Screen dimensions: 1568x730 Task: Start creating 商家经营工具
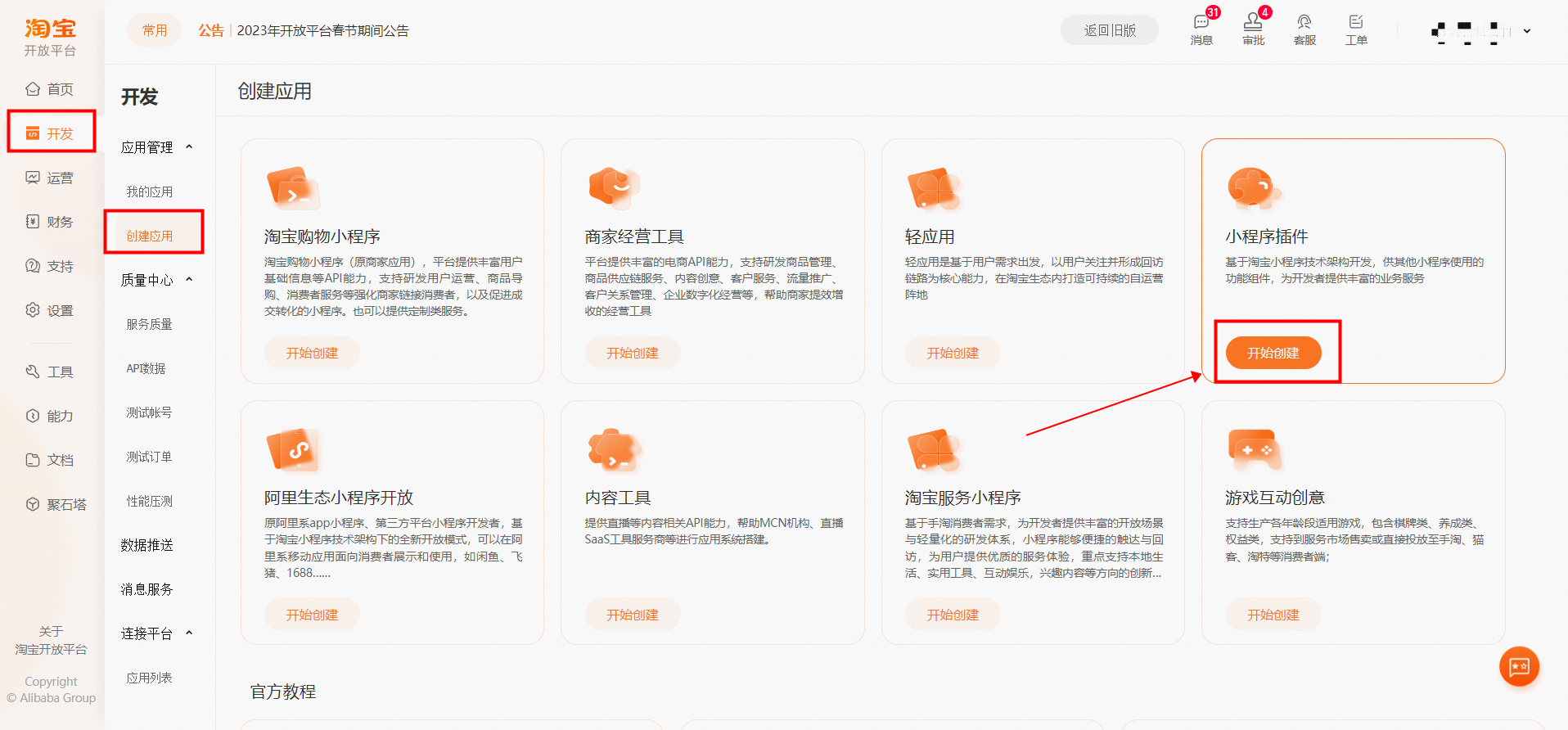pyautogui.click(x=632, y=353)
